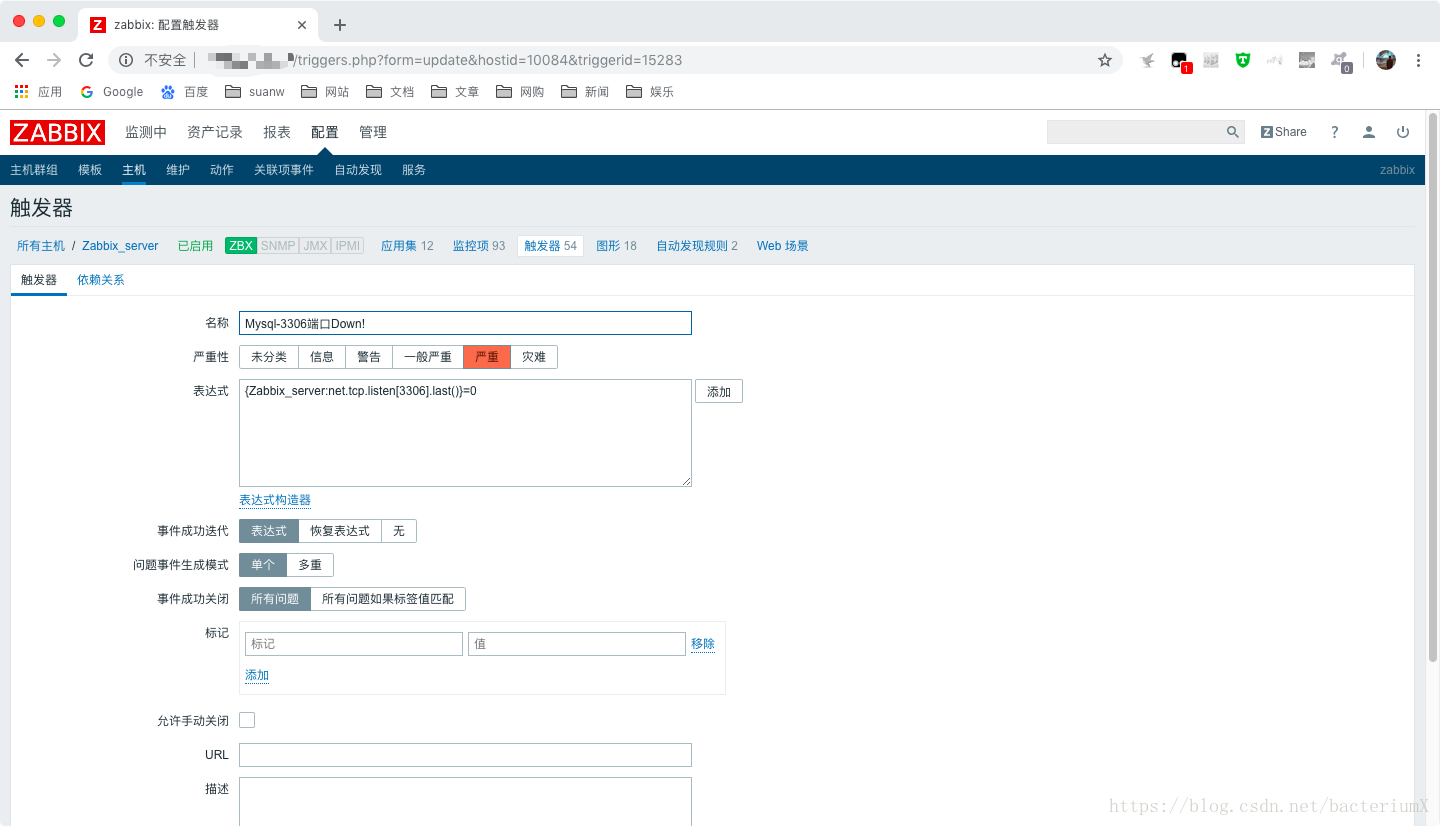
Task: Switch to the 依赖关系 tab
Action: point(101,280)
